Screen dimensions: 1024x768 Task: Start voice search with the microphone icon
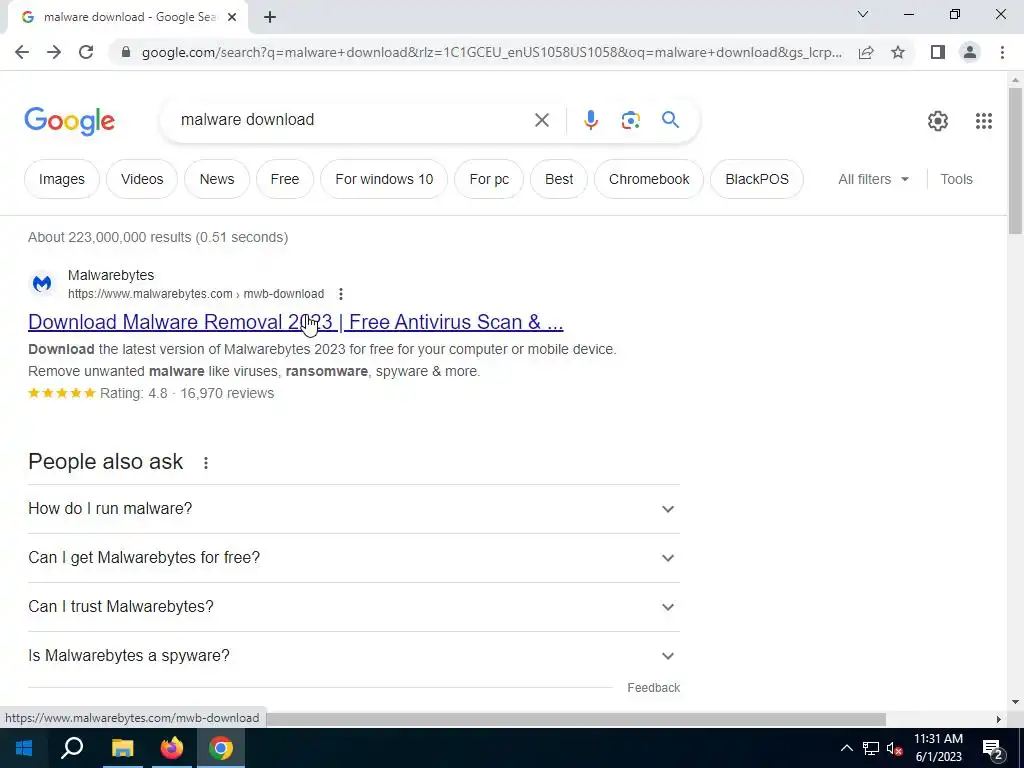pos(590,120)
